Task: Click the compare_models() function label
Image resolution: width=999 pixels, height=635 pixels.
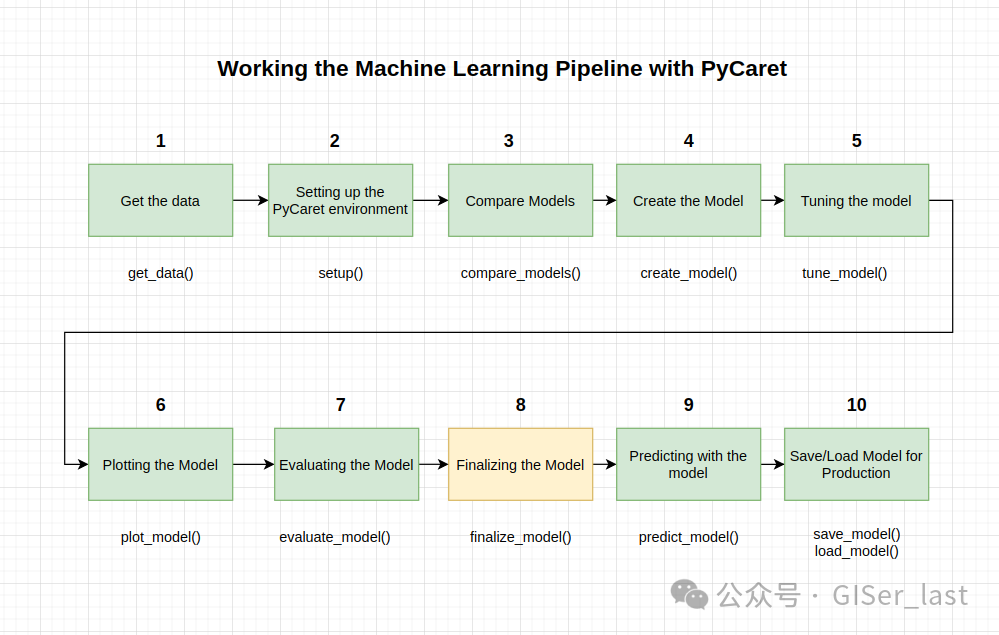Action: [x=521, y=273]
